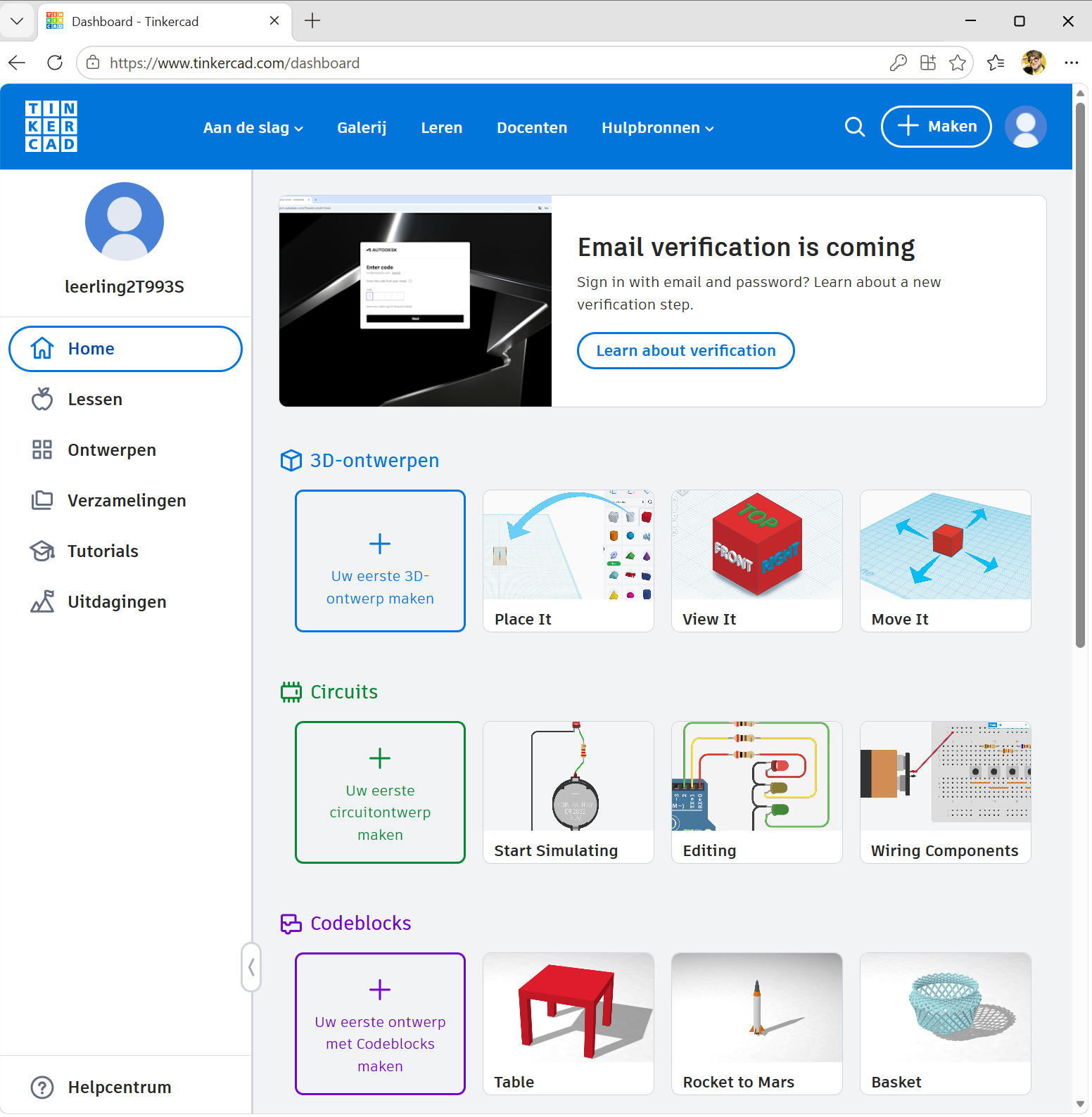Open the View It tutorial card
Screen dimensions: 1092x1117
[757, 561]
